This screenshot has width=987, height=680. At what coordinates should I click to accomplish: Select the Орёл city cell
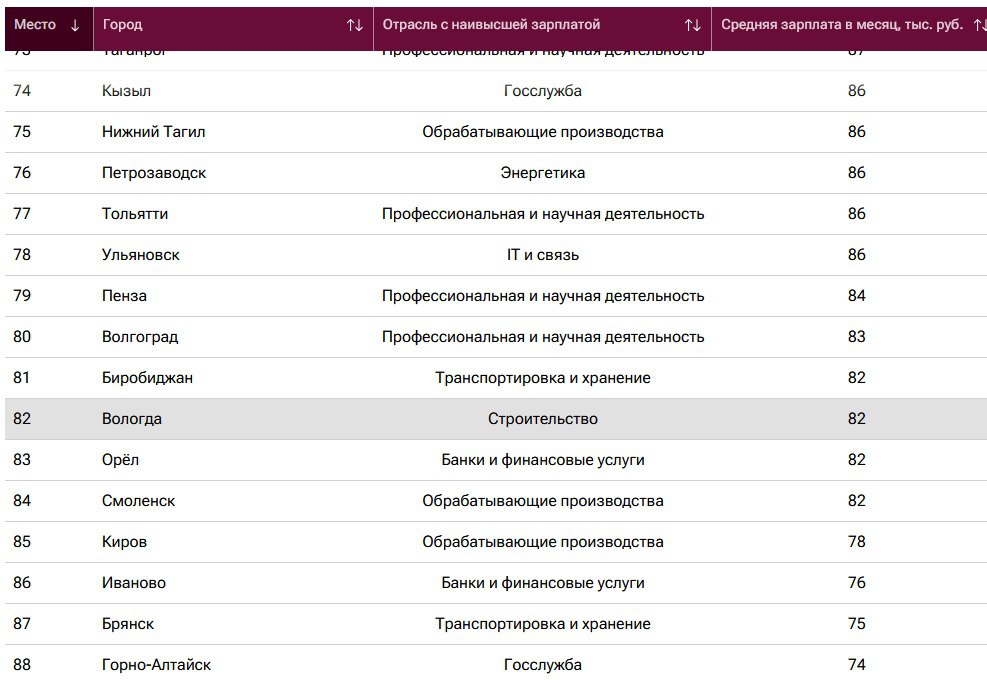click(120, 459)
